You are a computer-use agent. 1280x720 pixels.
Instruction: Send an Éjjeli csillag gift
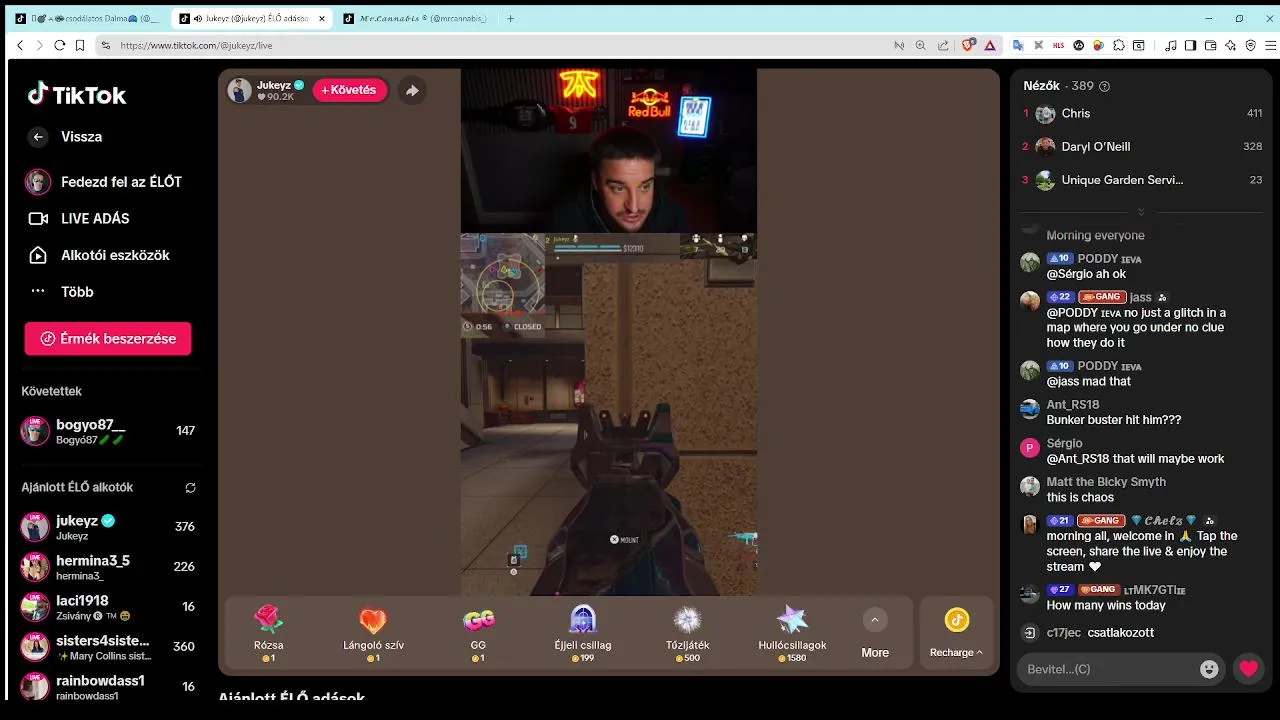pyautogui.click(x=583, y=633)
